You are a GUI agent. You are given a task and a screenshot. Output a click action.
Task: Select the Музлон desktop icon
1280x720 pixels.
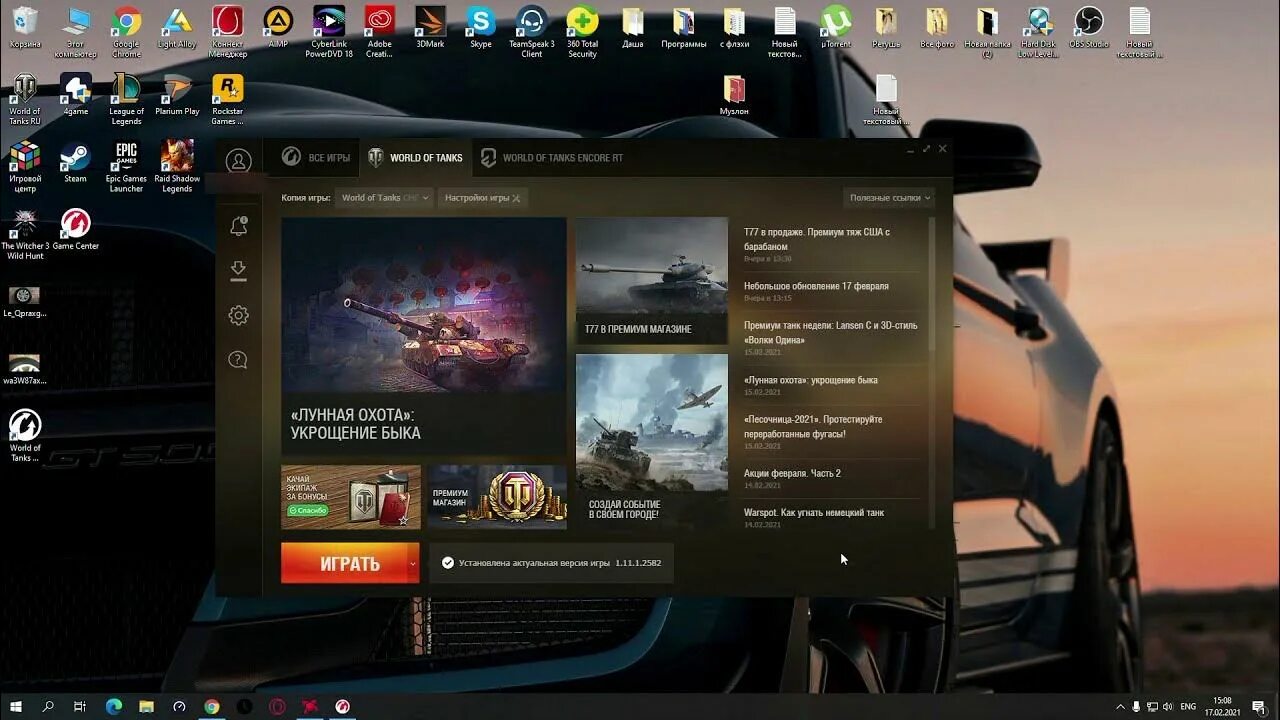735,95
